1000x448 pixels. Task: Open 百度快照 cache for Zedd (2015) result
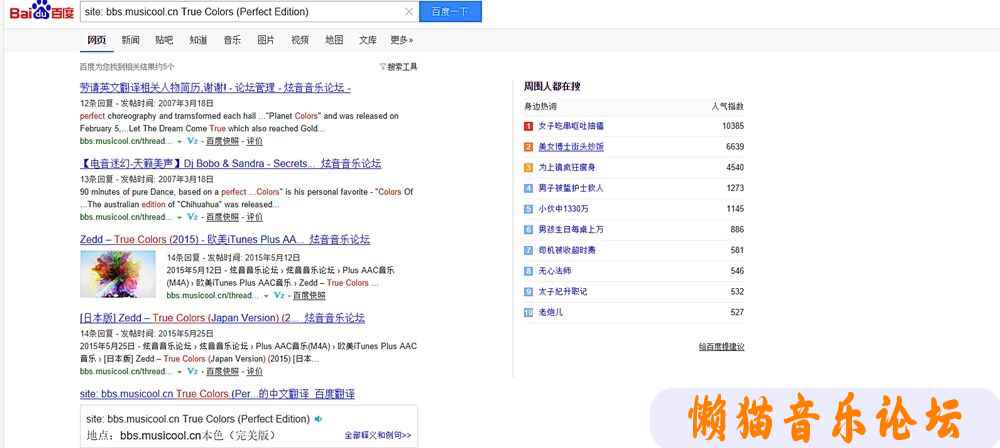tap(309, 295)
